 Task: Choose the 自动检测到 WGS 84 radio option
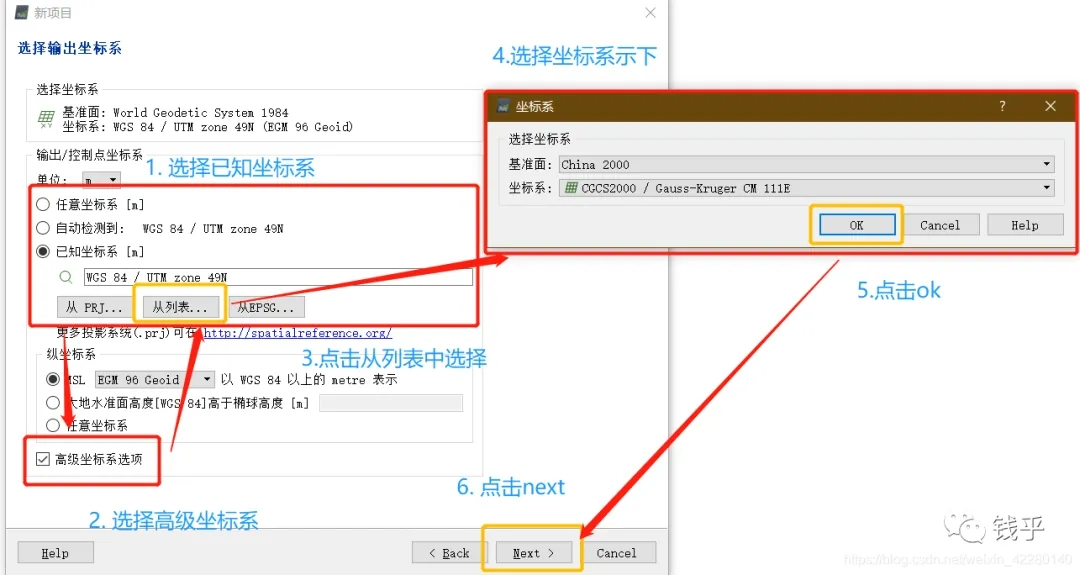coord(43,228)
